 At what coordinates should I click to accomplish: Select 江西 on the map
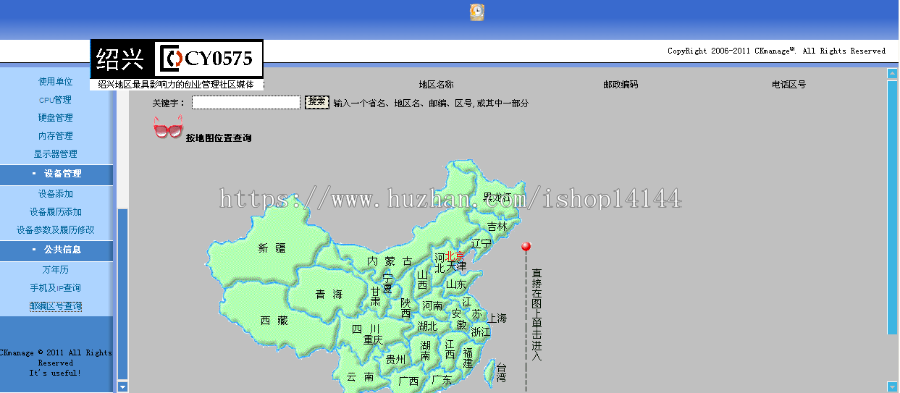point(450,349)
